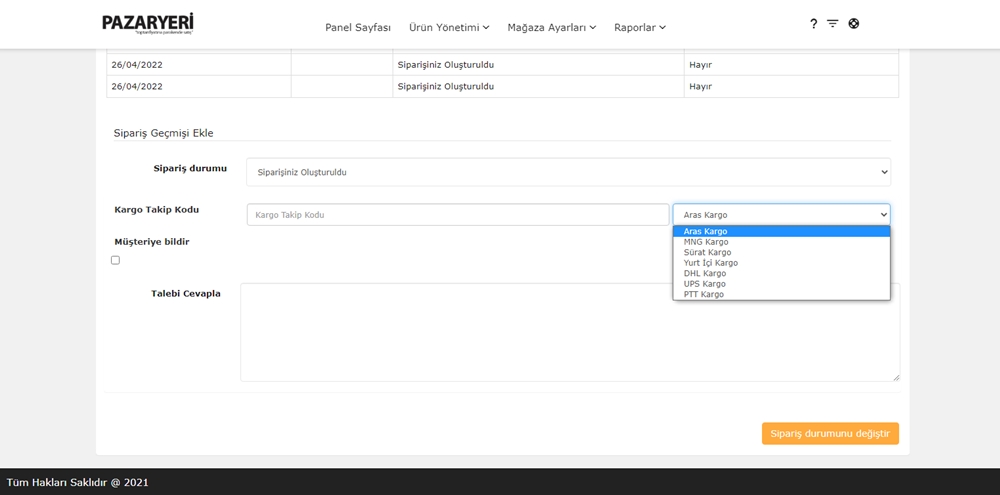The height and width of the screenshot is (495, 1000).
Task: Click inside the Talebi Cevapla textarea
Action: tap(570, 332)
